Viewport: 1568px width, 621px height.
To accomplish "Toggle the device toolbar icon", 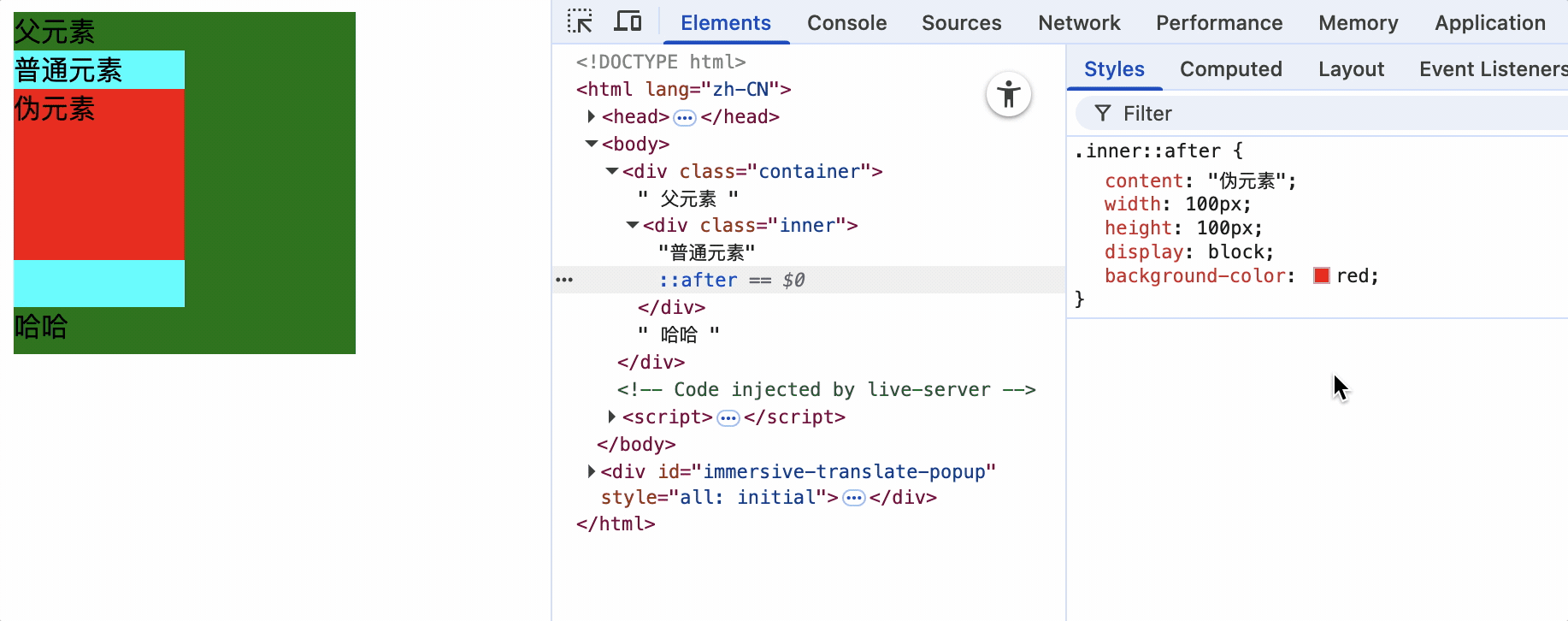I will [628, 21].
